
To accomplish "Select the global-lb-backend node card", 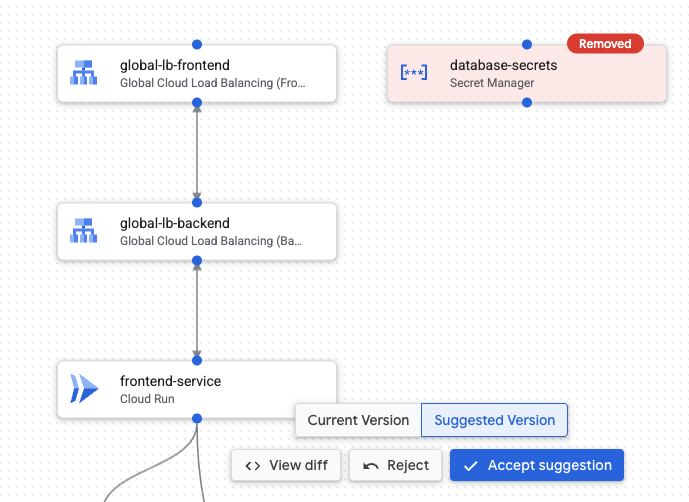I will pyautogui.click(x=197, y=232).
